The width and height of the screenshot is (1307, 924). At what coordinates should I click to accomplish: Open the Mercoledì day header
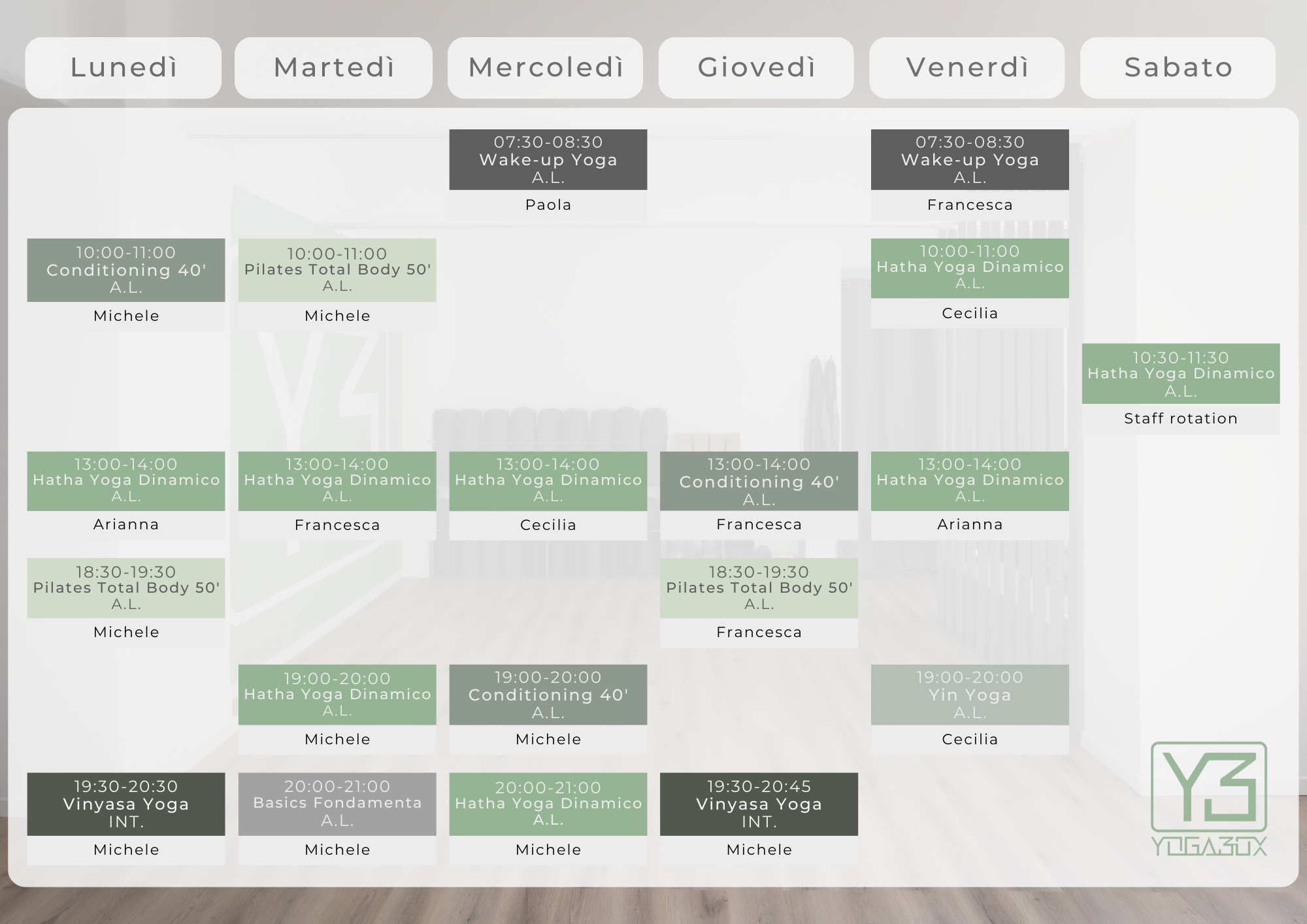click(546, 68)
